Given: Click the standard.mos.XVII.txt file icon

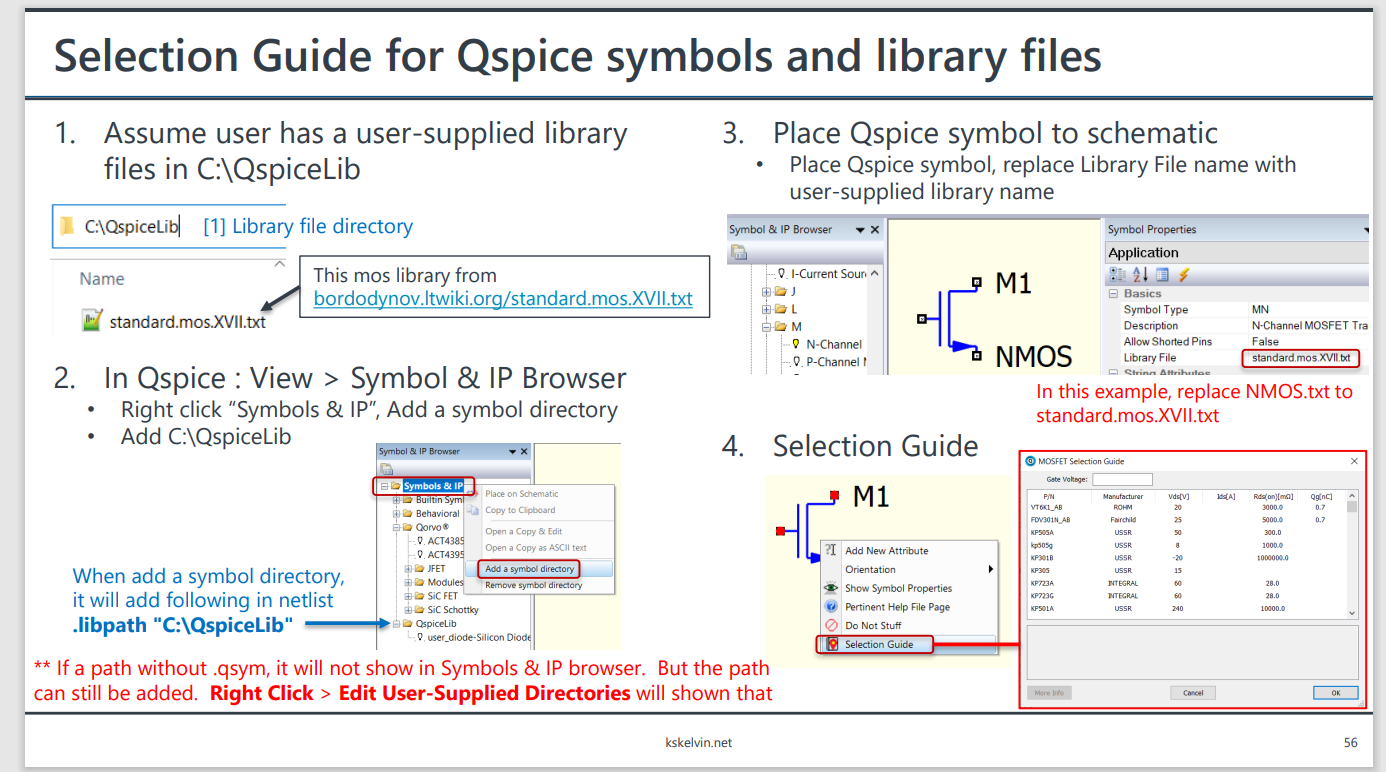Looking at the screenshot, I should [x=92, y=321].
